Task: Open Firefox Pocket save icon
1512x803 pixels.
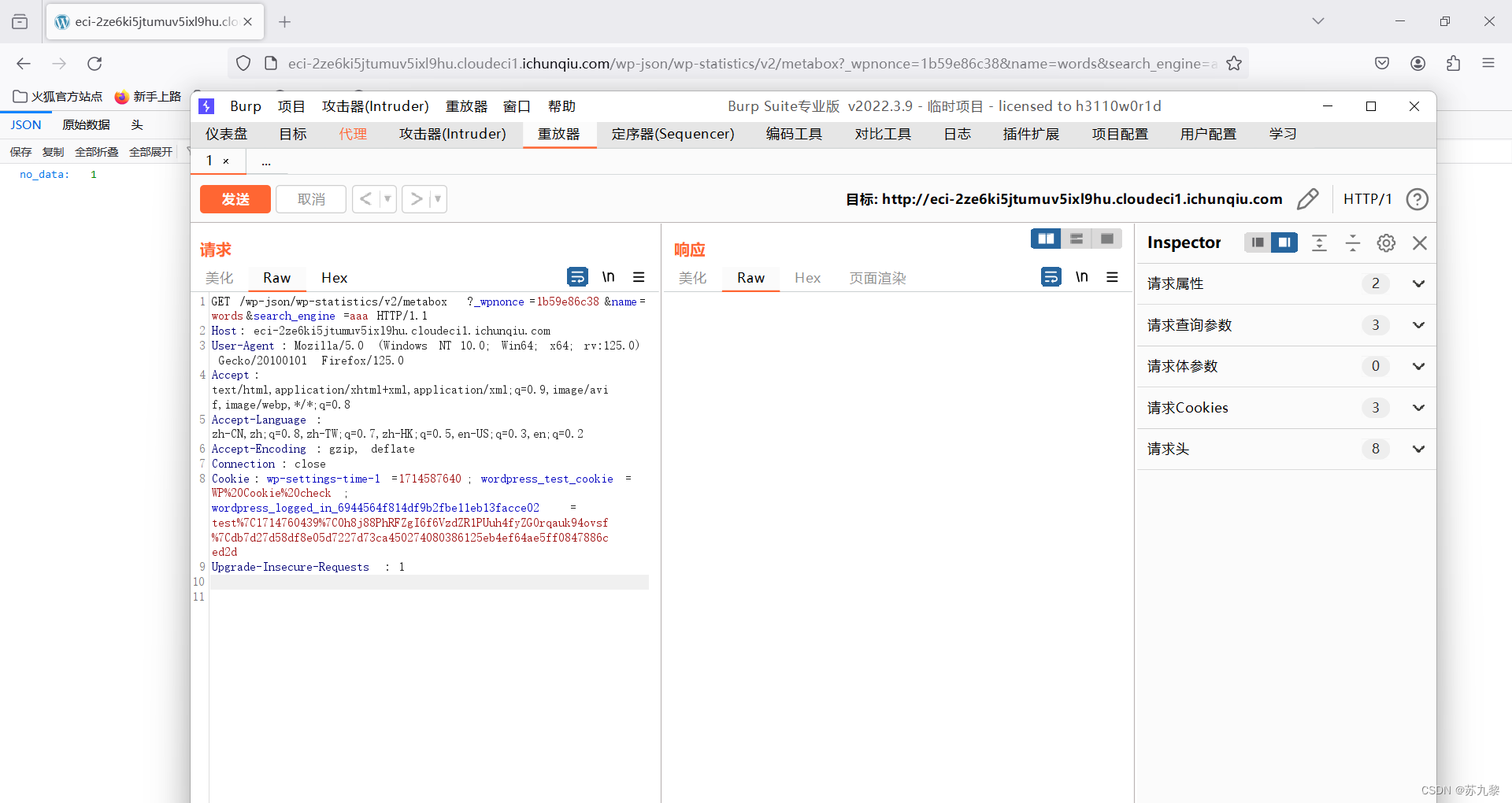Action: click(1382, 64)
